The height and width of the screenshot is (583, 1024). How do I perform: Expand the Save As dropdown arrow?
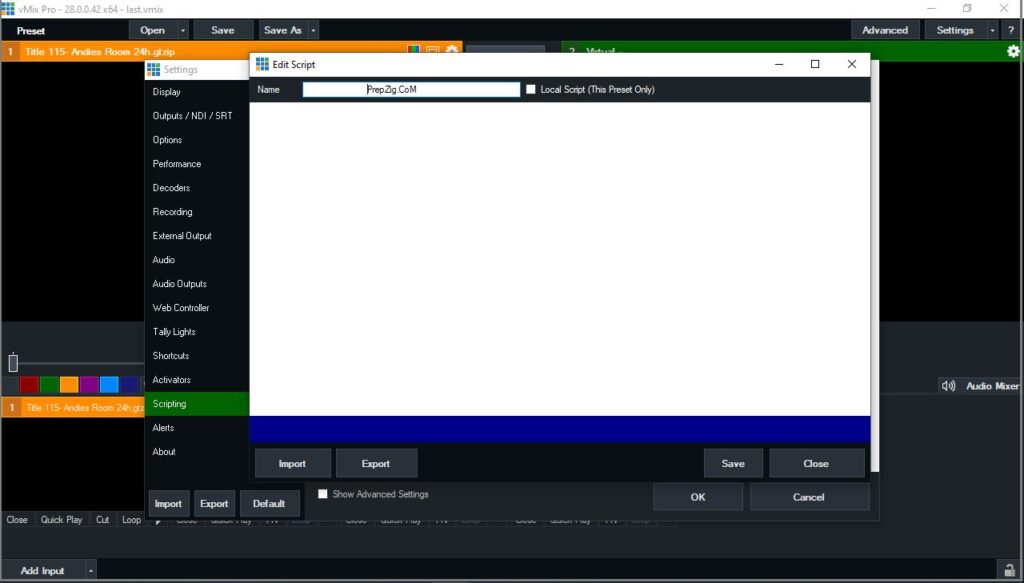pos(313,30)
